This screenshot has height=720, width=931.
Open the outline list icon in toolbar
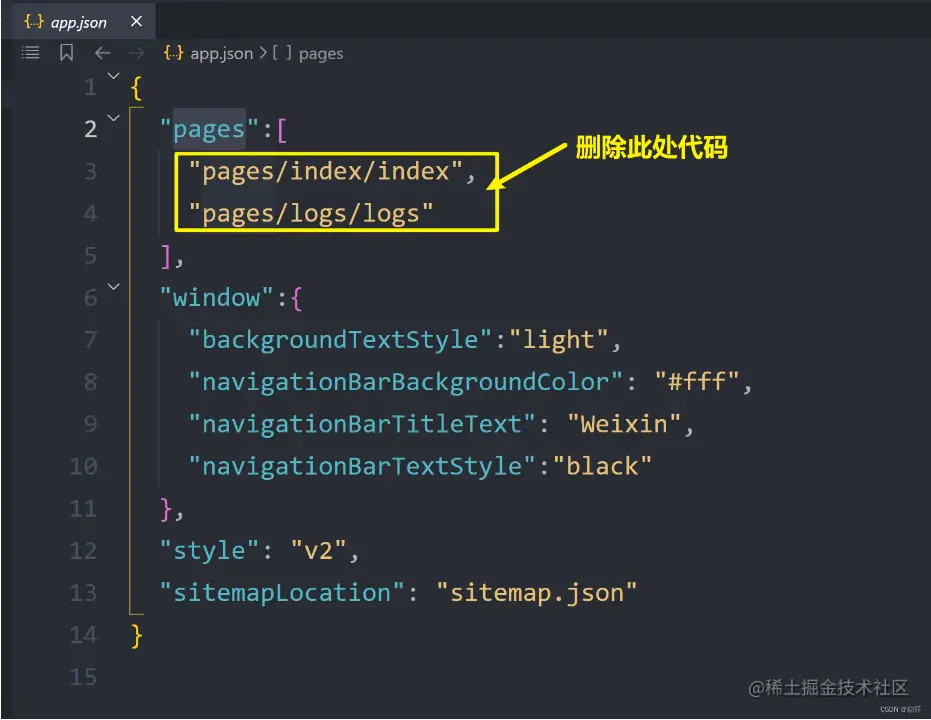click(x=31, y=53)
